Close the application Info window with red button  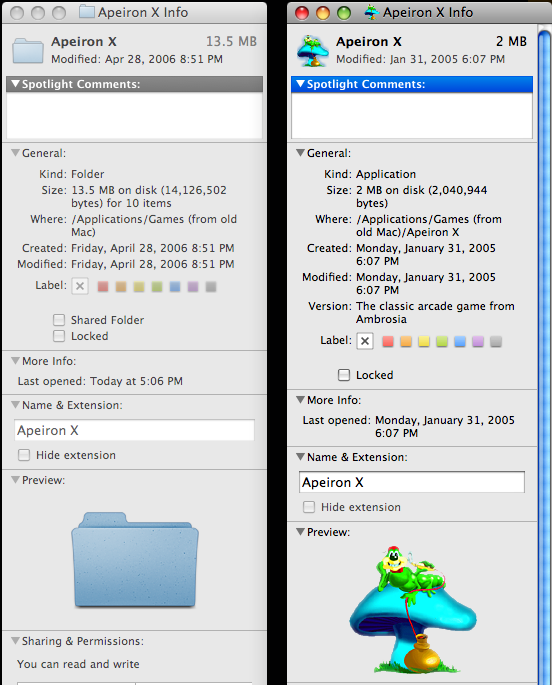click(x=302, y=13)
